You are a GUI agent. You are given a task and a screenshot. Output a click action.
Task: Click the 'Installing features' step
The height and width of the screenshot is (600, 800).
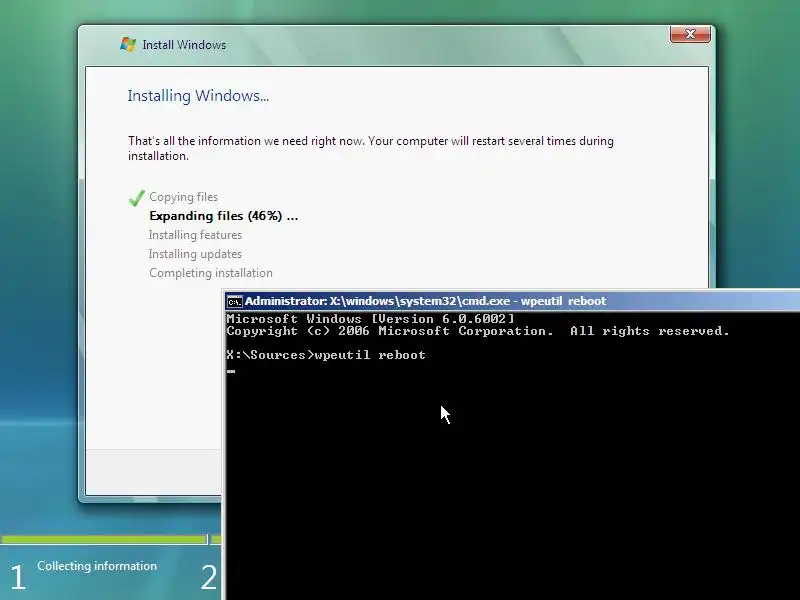coord(195,235)
